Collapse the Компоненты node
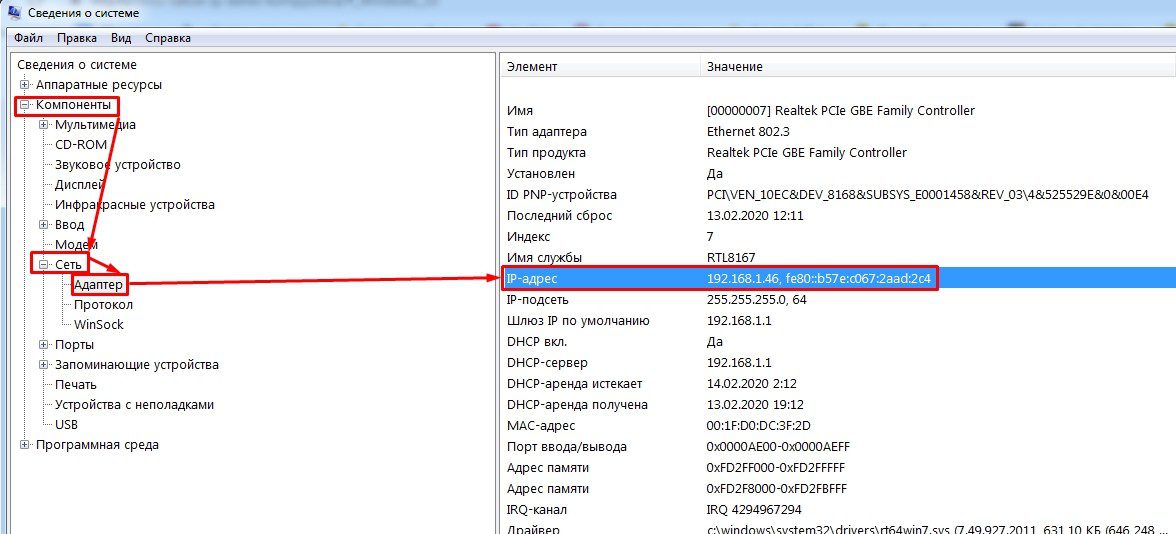This screenshot has height=534, width=1176. [25, 105]
